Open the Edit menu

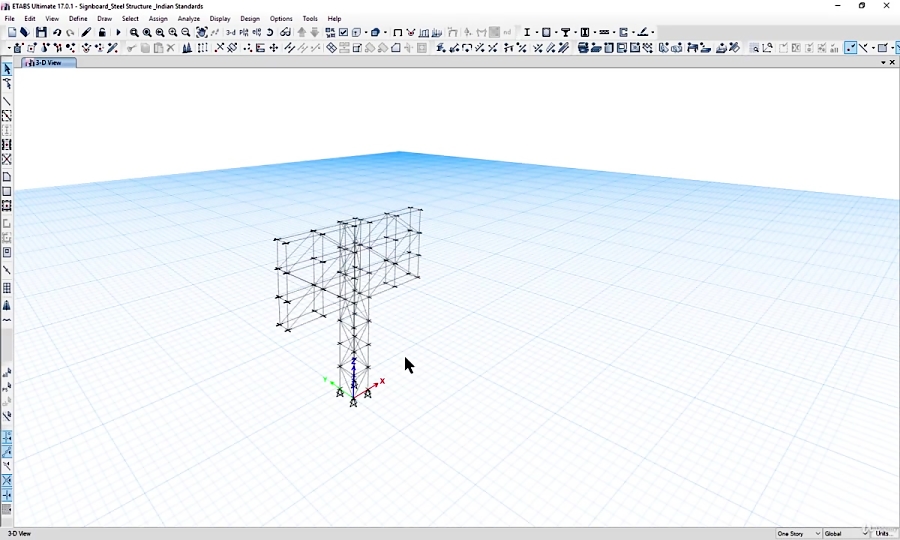30,18
